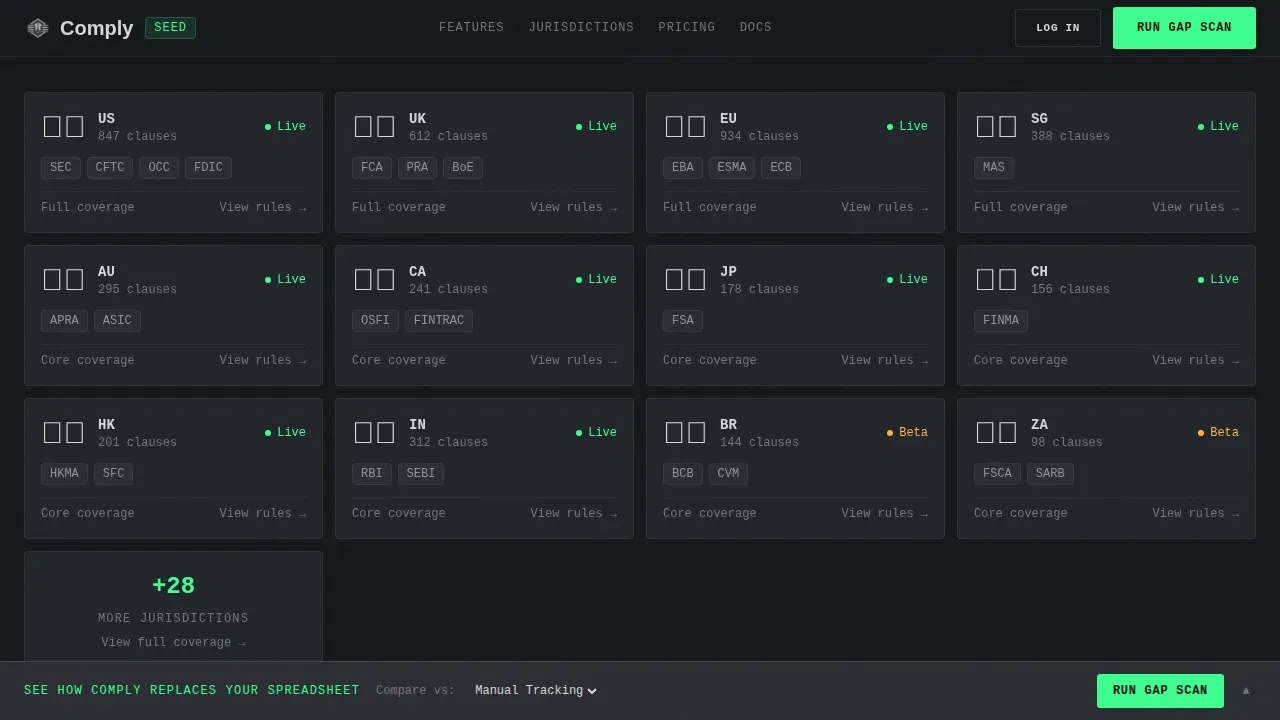Open View rules for the JP card
This screenshot has width=1280, height=720.
point(885,361)
